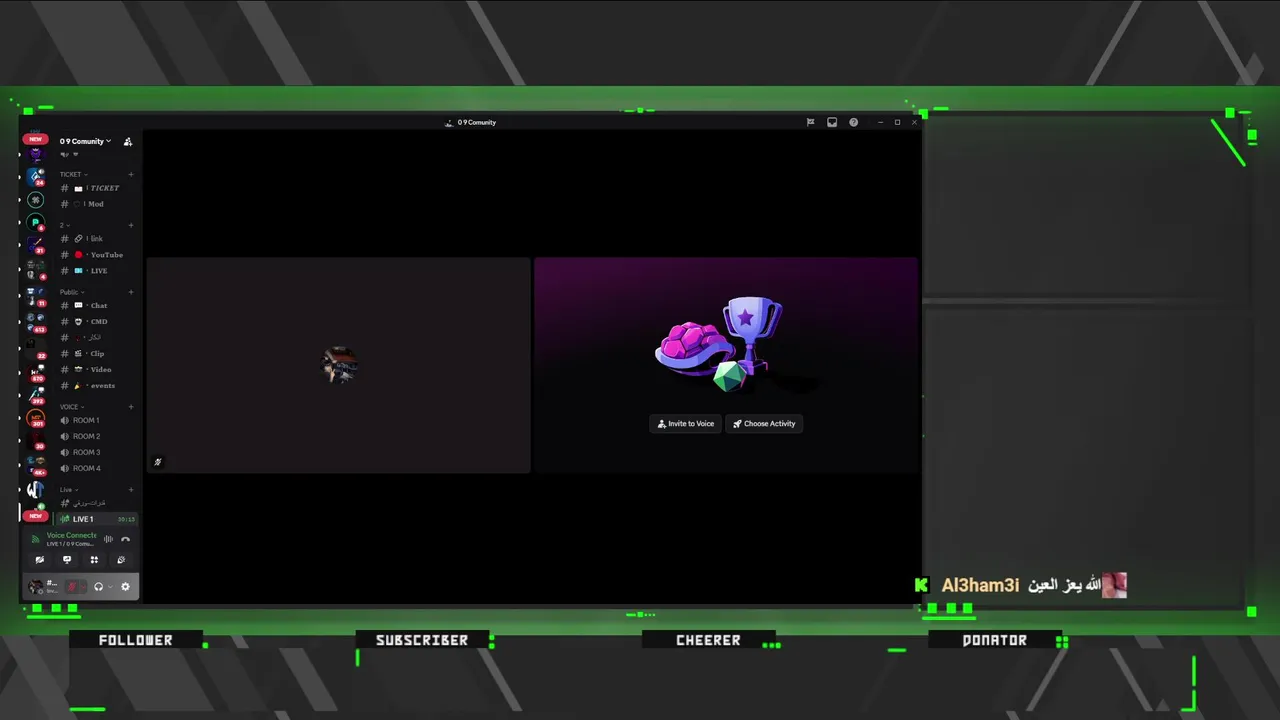This screenshot has height=720, width=1280.
Task: Open the WT server icon
Action: [x=36, y=490]
